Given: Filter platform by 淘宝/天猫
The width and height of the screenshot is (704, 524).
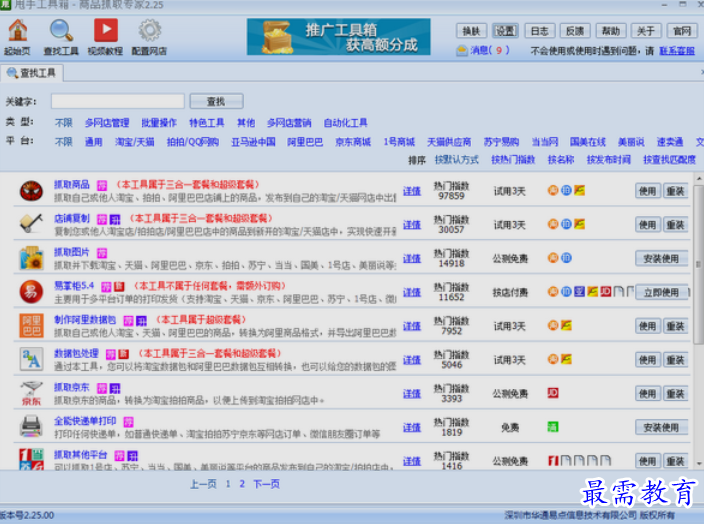Looking at the screenshot, I should (x=135, y=142).
